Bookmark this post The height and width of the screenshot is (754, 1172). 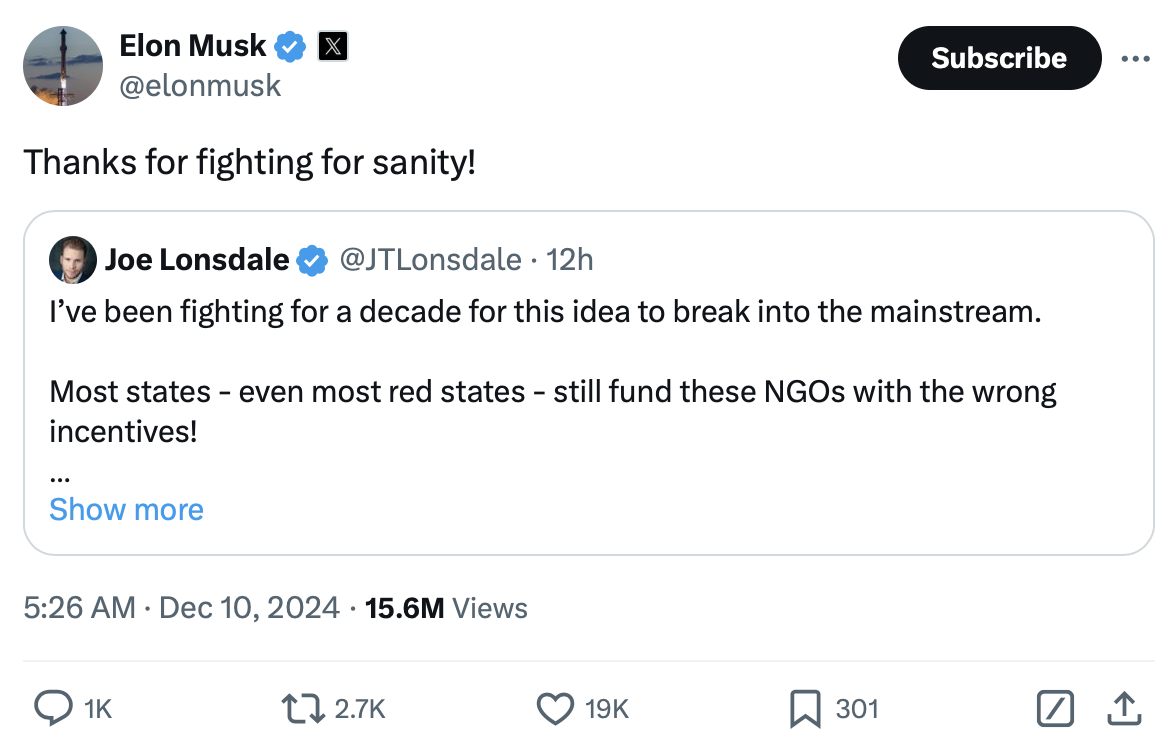point(805,709)
